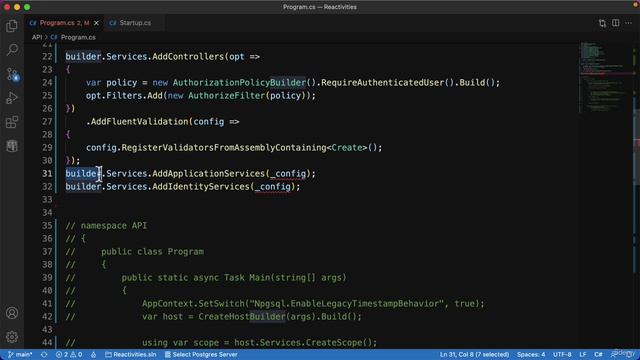Image resolution: width=640 pixels, height=360 pixels.
Task: Switch to the Startup.cs tab
Action: tap(135, 23)
